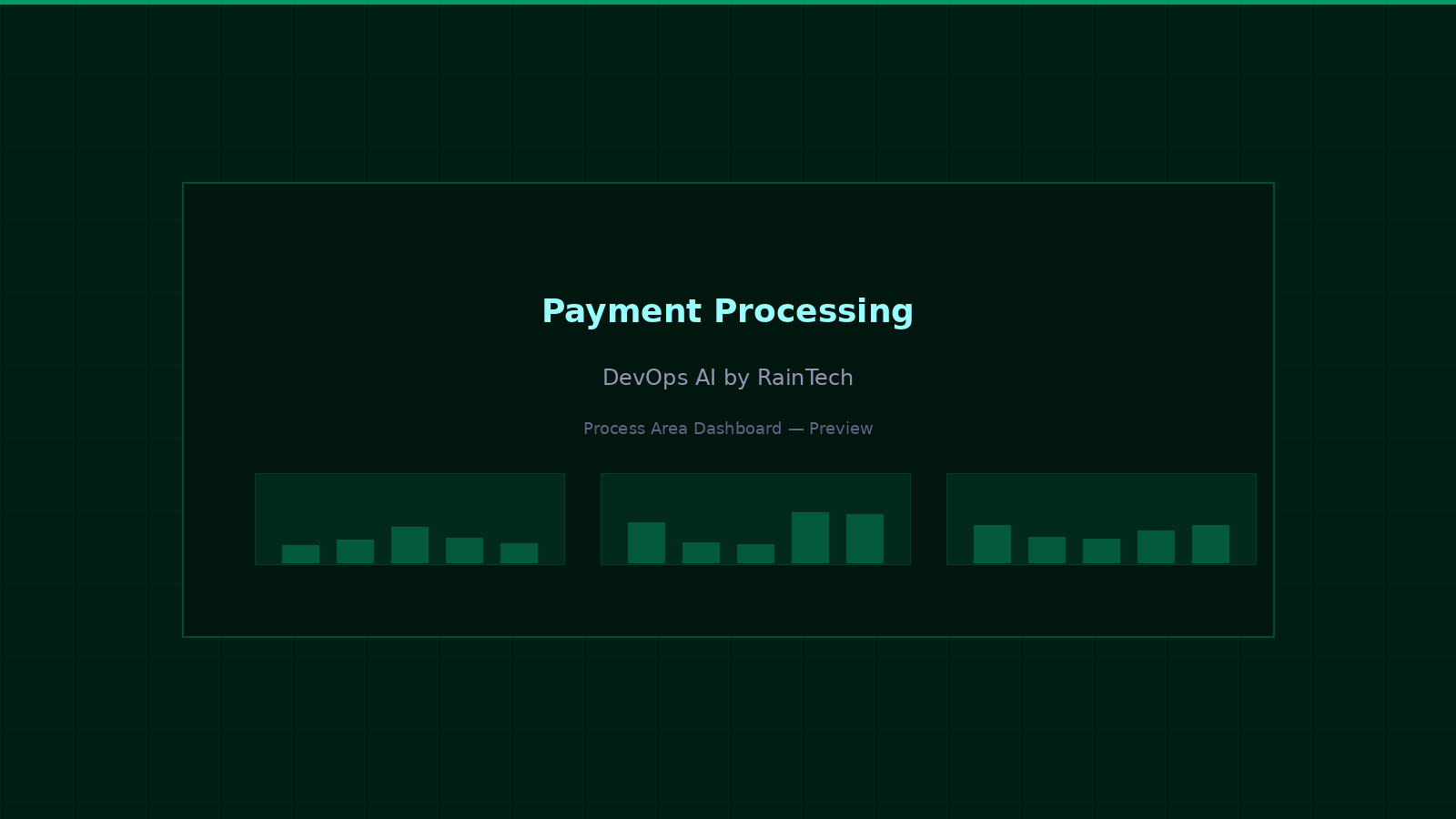Open the Process Area Dashboard — Preview label
This screenshot has width=1456, height=819.
728,429
